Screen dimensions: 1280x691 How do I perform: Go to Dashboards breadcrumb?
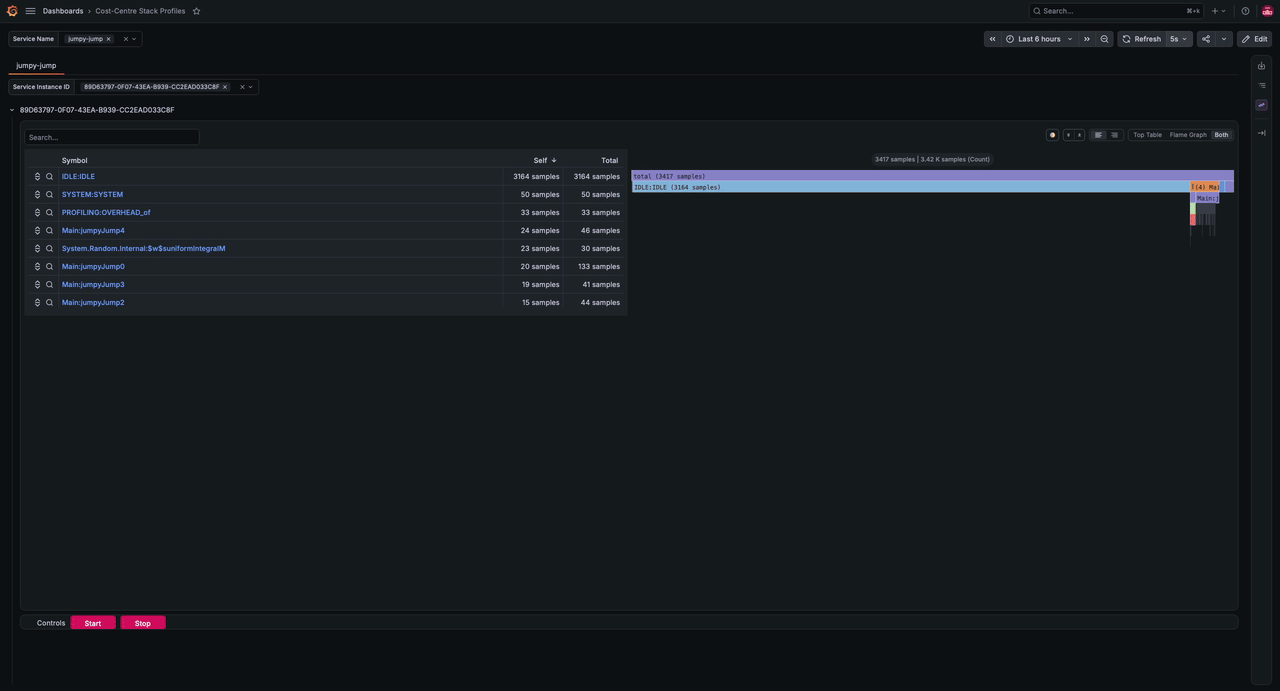[x=63, y=11]
